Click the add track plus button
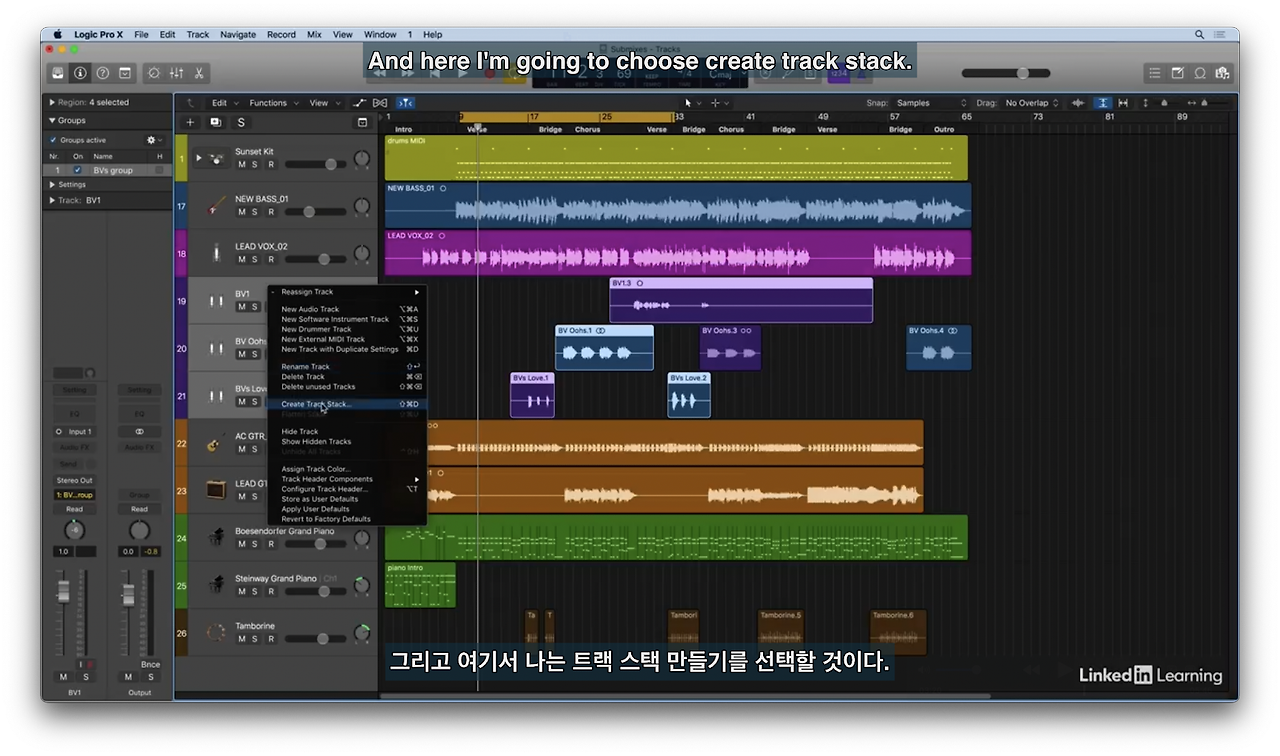This screenshot has width=1280, height=756. coord(190,123)
